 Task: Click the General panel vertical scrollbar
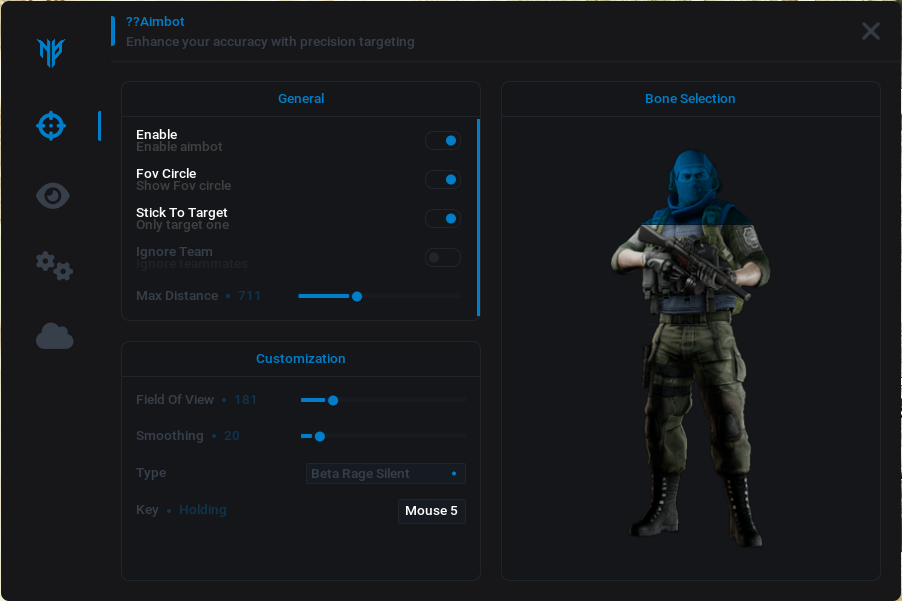[x=478, y=217]
